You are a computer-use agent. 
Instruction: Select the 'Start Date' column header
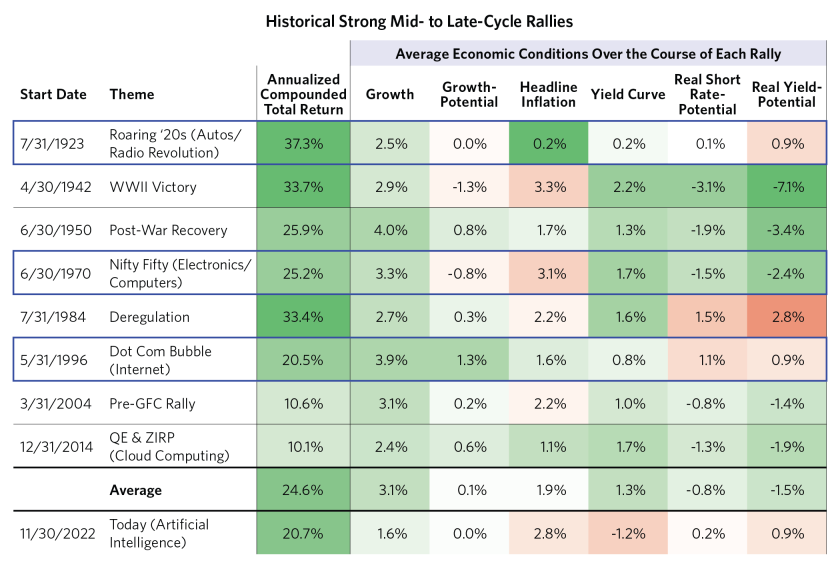[x=52, y=95]
